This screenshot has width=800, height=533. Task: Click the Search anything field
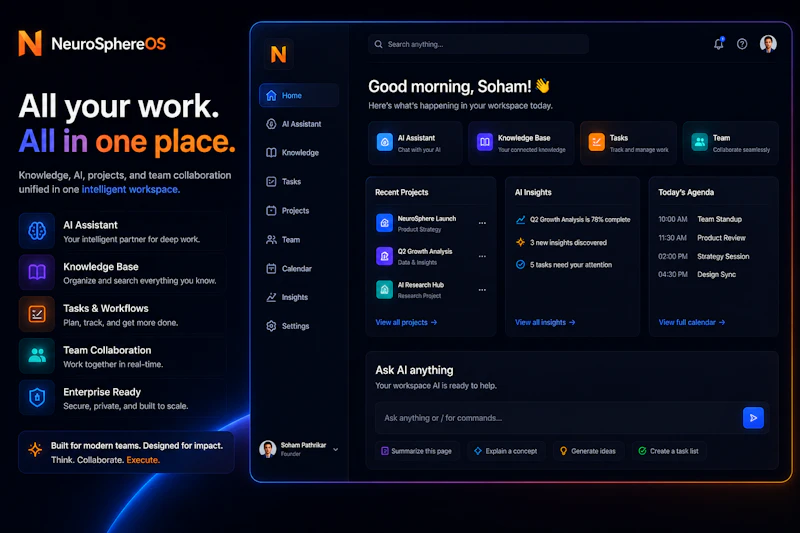tap(478, 44)
